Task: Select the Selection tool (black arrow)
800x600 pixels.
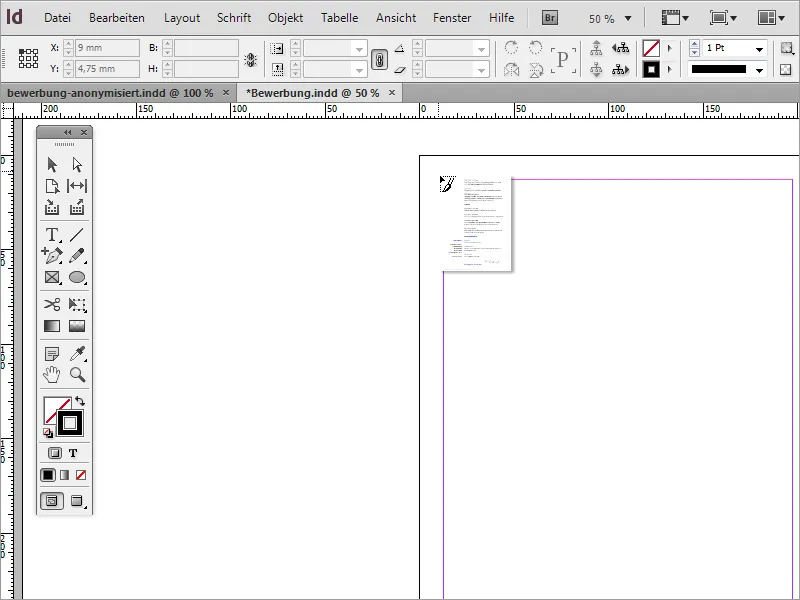Action: [52, 165]
